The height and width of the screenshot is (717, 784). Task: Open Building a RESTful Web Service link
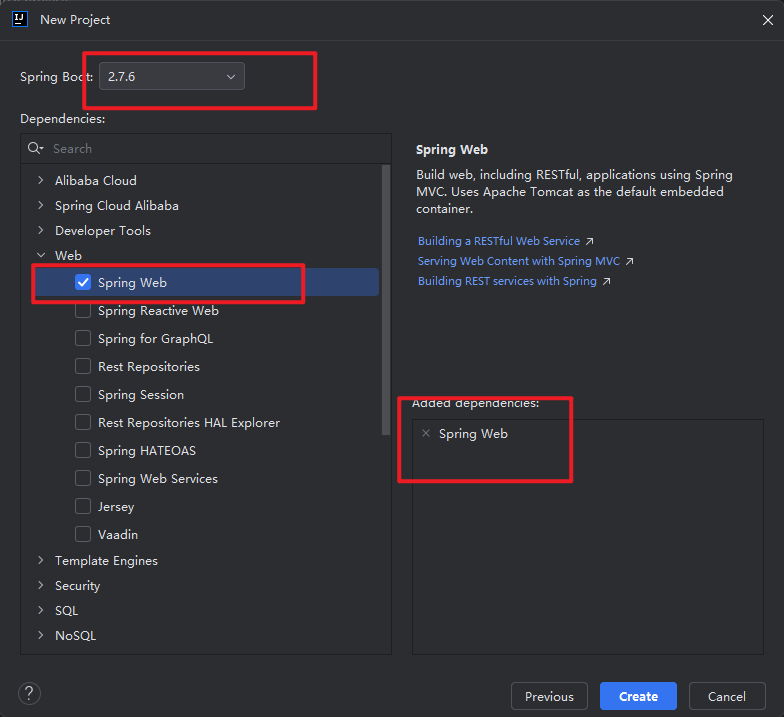pos(499,241)
